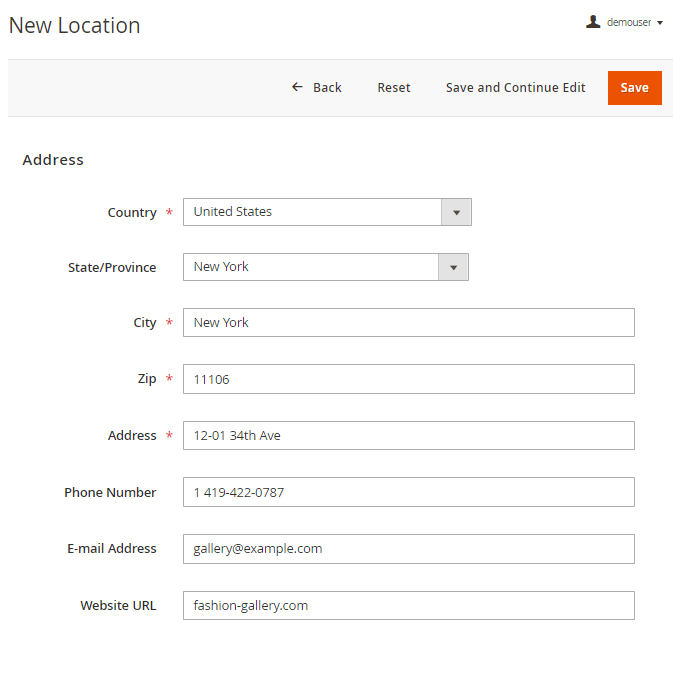Click the State/Province field label
Viewport: 684px width, 676px height.
tap(112, 268)
